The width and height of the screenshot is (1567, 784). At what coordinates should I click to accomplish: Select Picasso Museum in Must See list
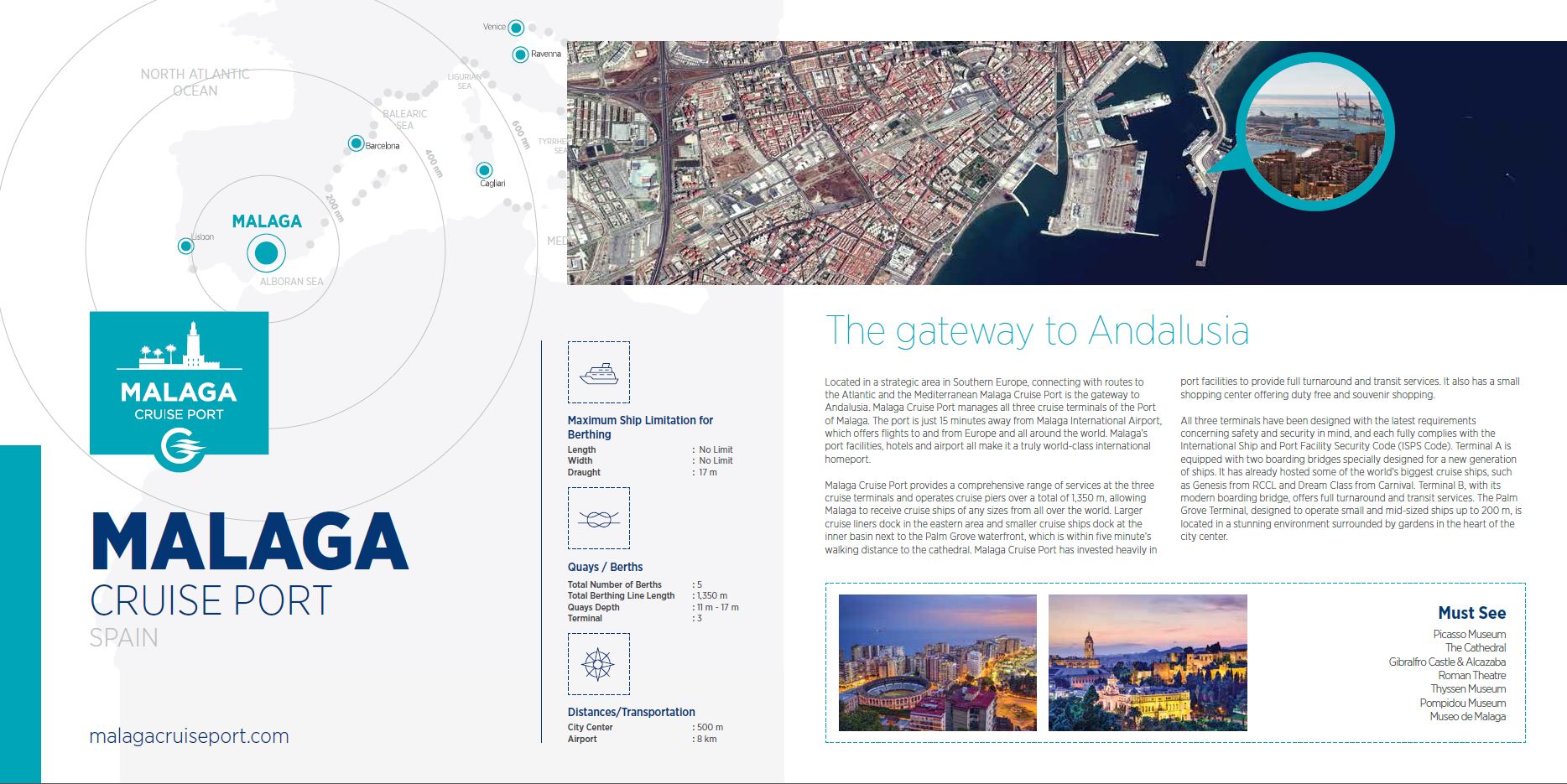click(x=1469, y=635)
